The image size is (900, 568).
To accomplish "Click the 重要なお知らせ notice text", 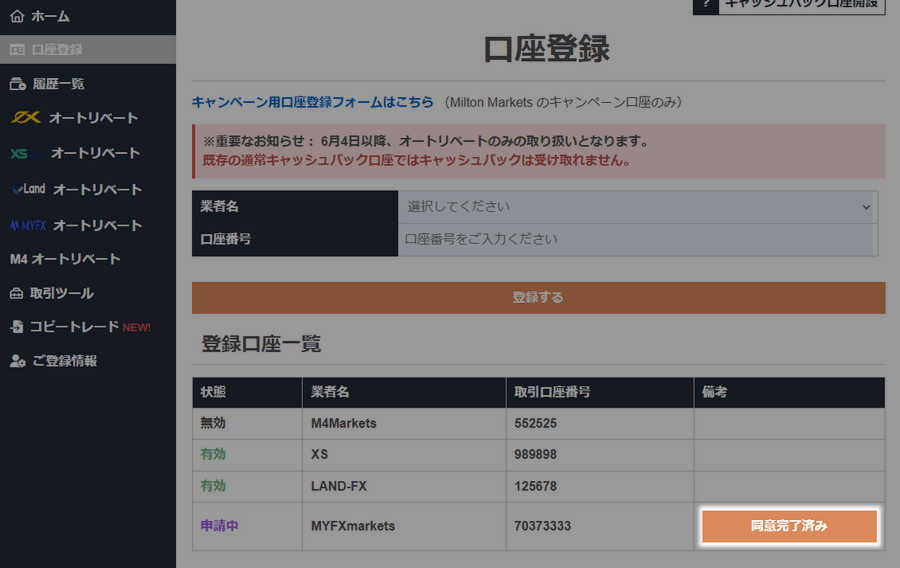I will click(426, 141).
